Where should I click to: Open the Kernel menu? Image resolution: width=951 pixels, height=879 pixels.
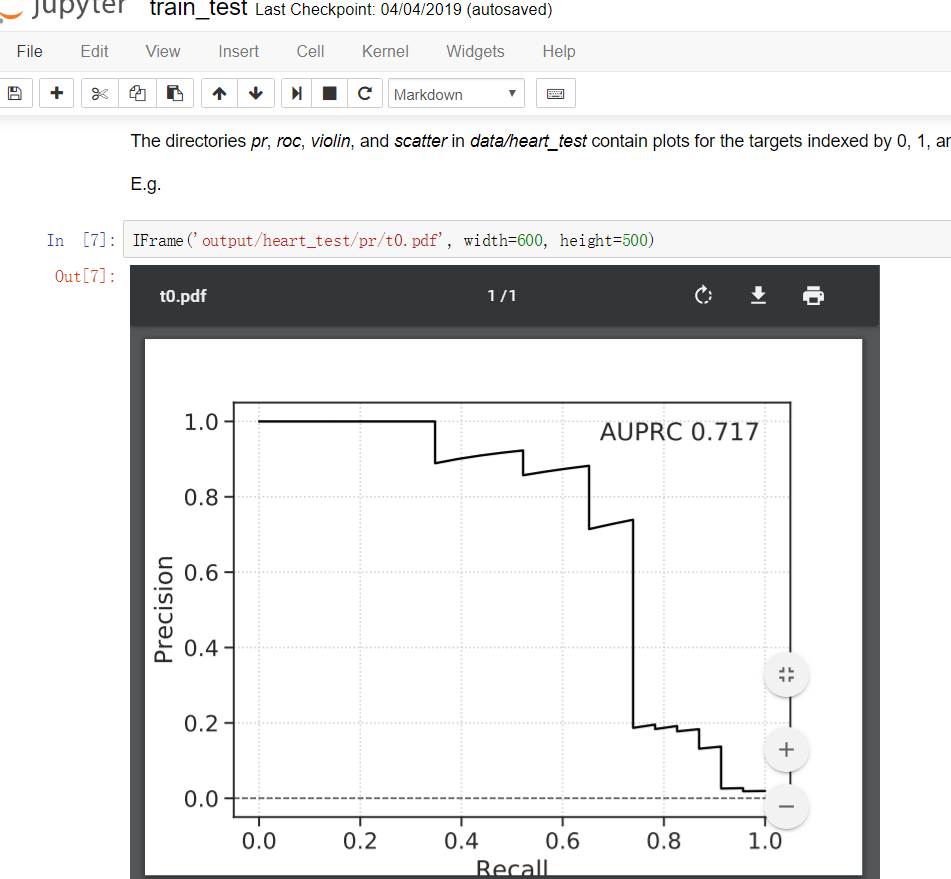385,51
